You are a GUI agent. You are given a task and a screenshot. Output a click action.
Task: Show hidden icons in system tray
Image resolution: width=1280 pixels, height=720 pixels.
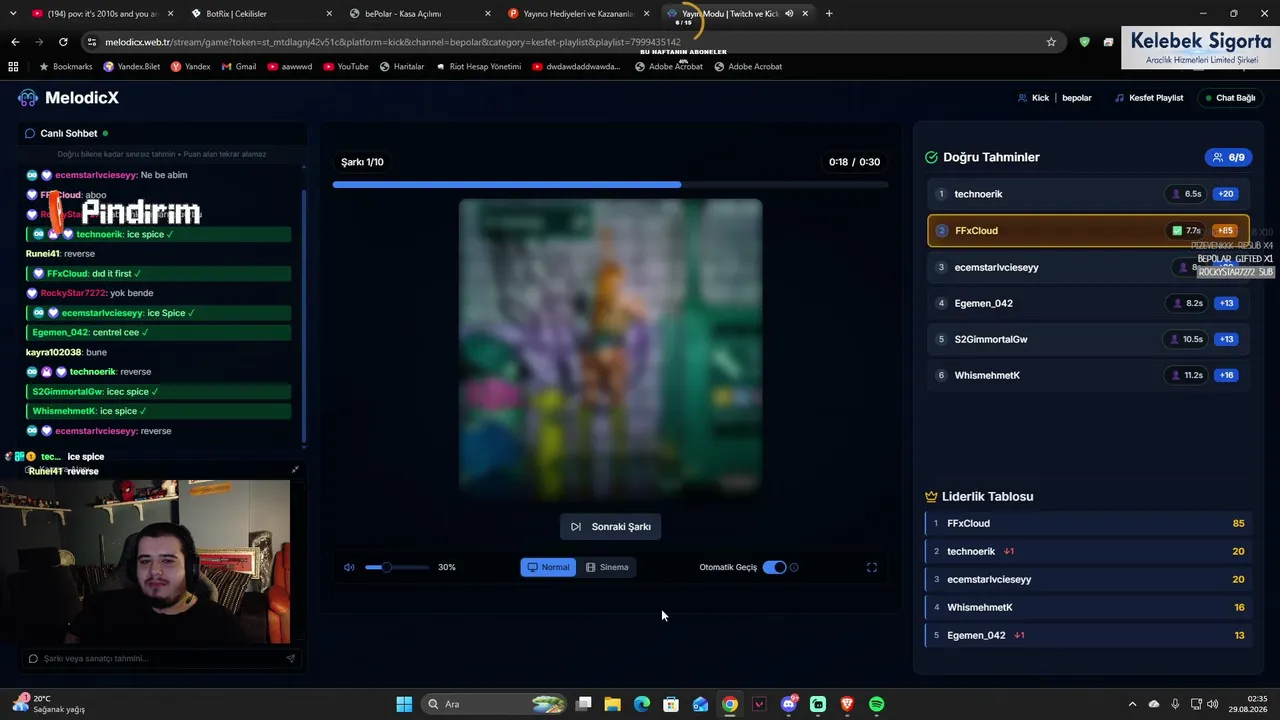click(1132, 704)
